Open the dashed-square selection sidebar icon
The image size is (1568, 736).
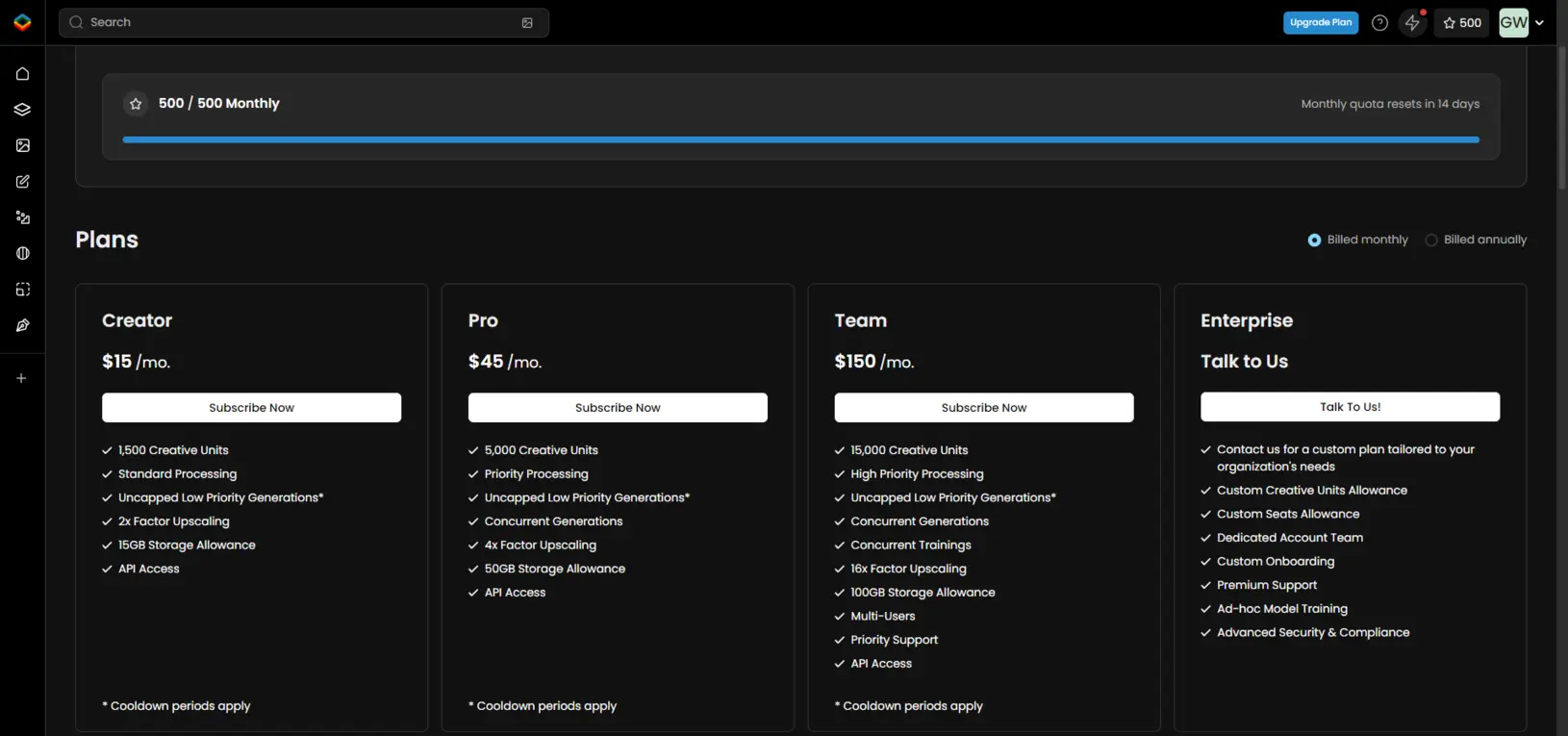click(22, 290)
